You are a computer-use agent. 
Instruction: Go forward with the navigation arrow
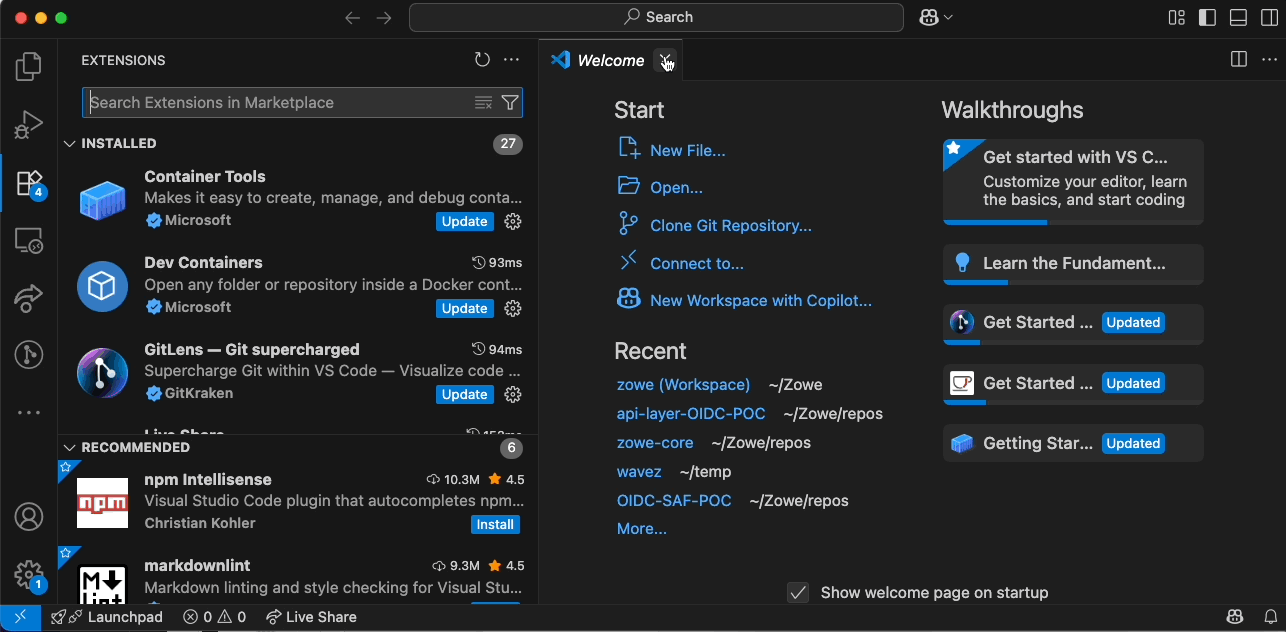tap(384, 17)
